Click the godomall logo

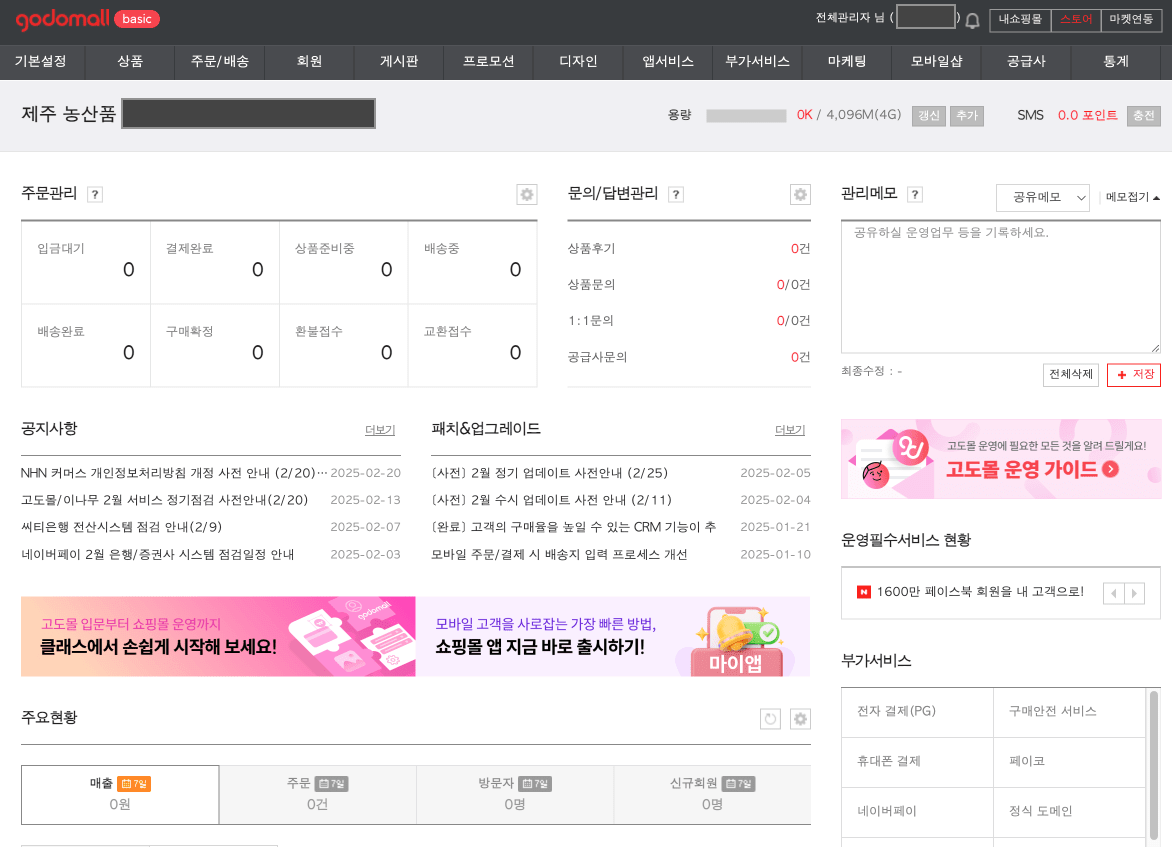pyautogui.click(x=62, y=19)
